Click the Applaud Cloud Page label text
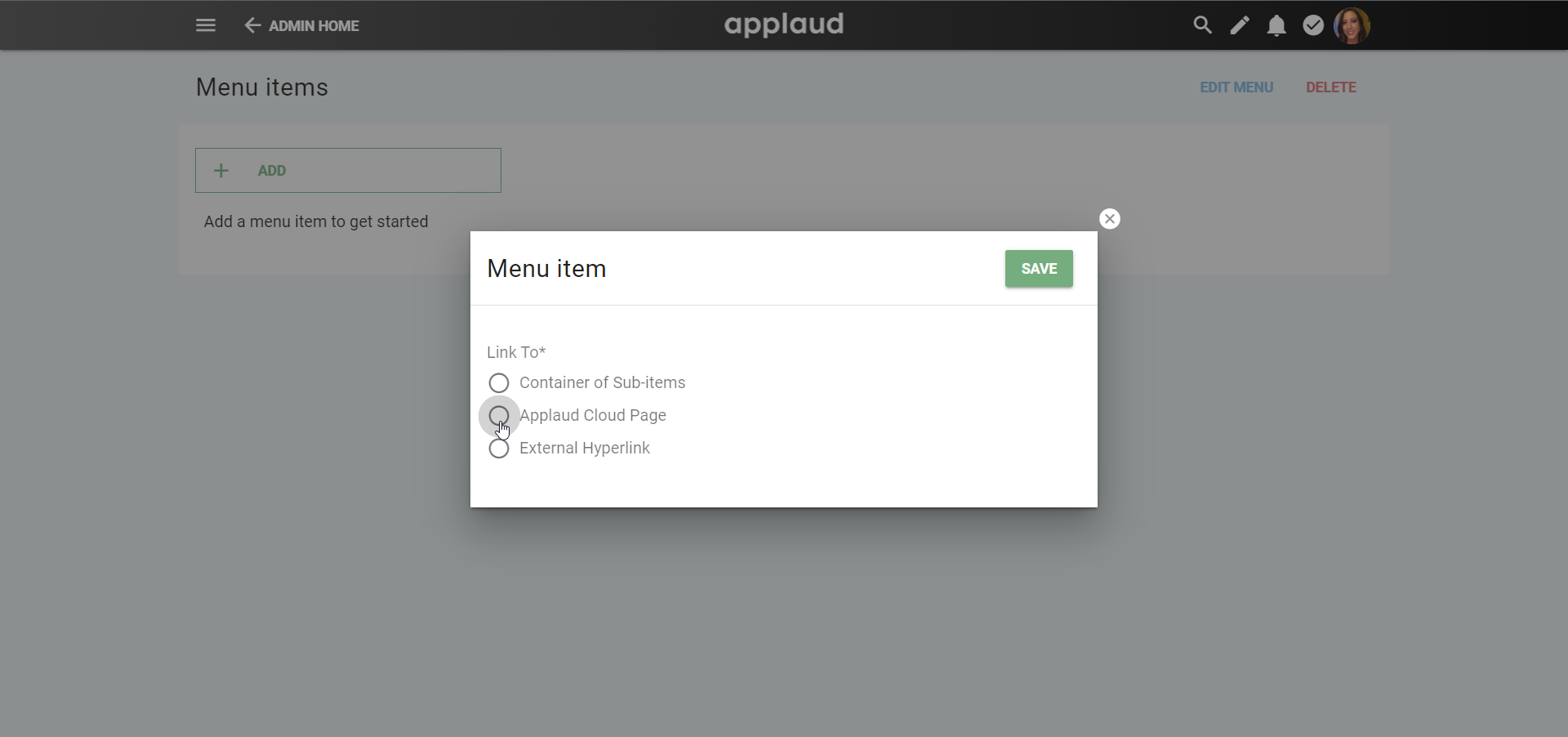1568x737 pixels. pyautogui.click(x=593, y=416)
